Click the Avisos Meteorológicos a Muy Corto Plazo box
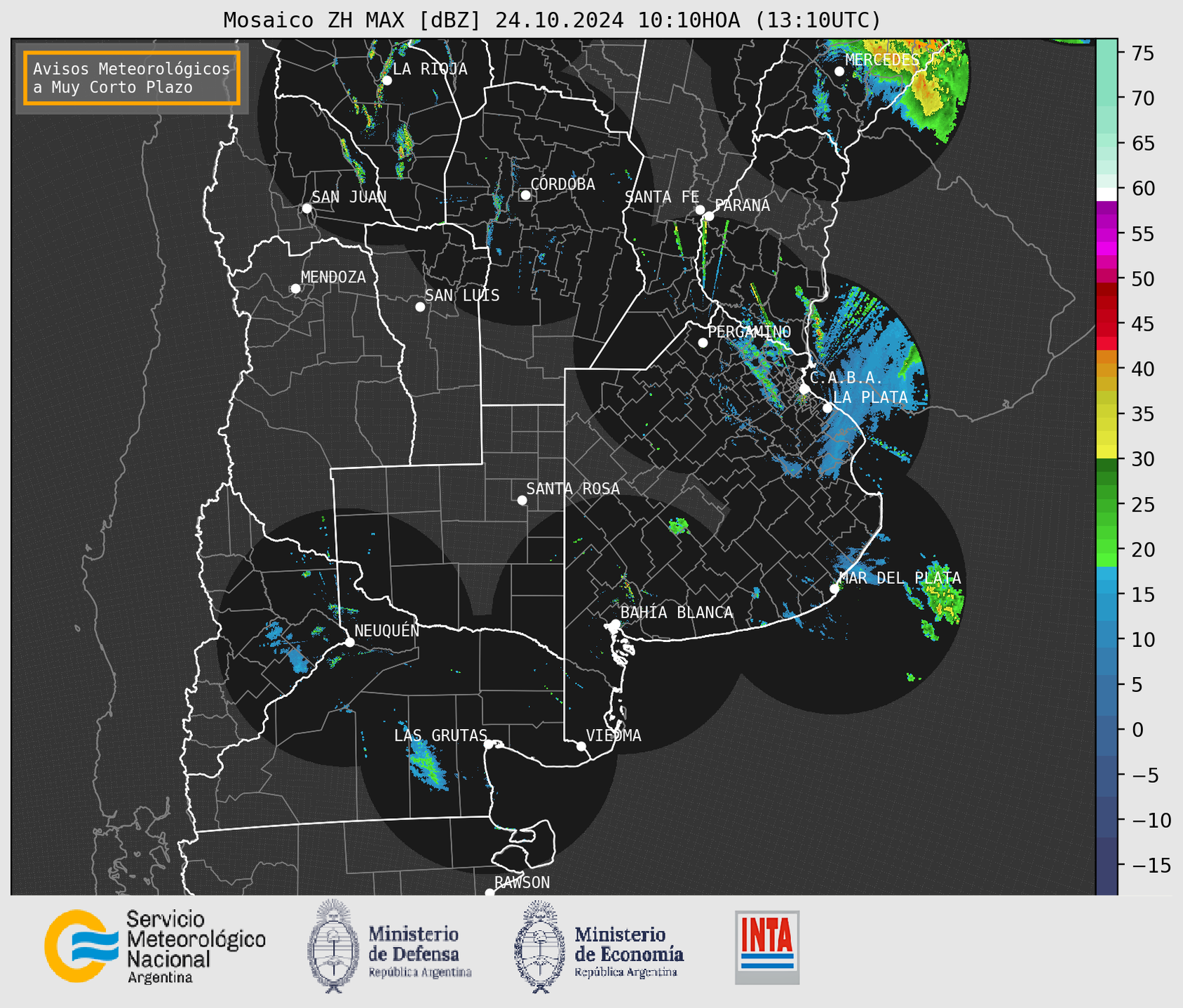1183x1008 pixels. [x=132, y=78]
